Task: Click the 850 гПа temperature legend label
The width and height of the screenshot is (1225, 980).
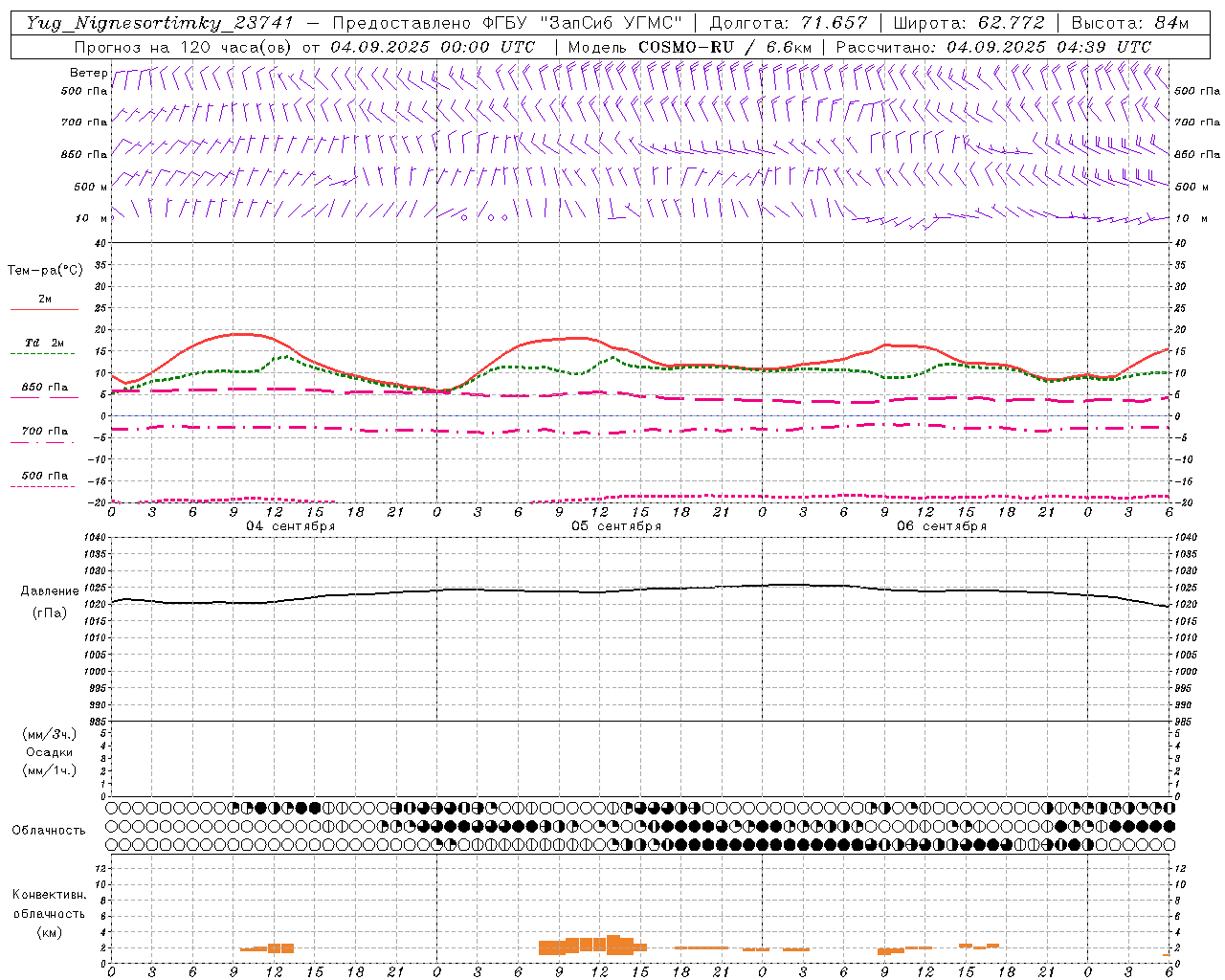Action: point(45,388)
